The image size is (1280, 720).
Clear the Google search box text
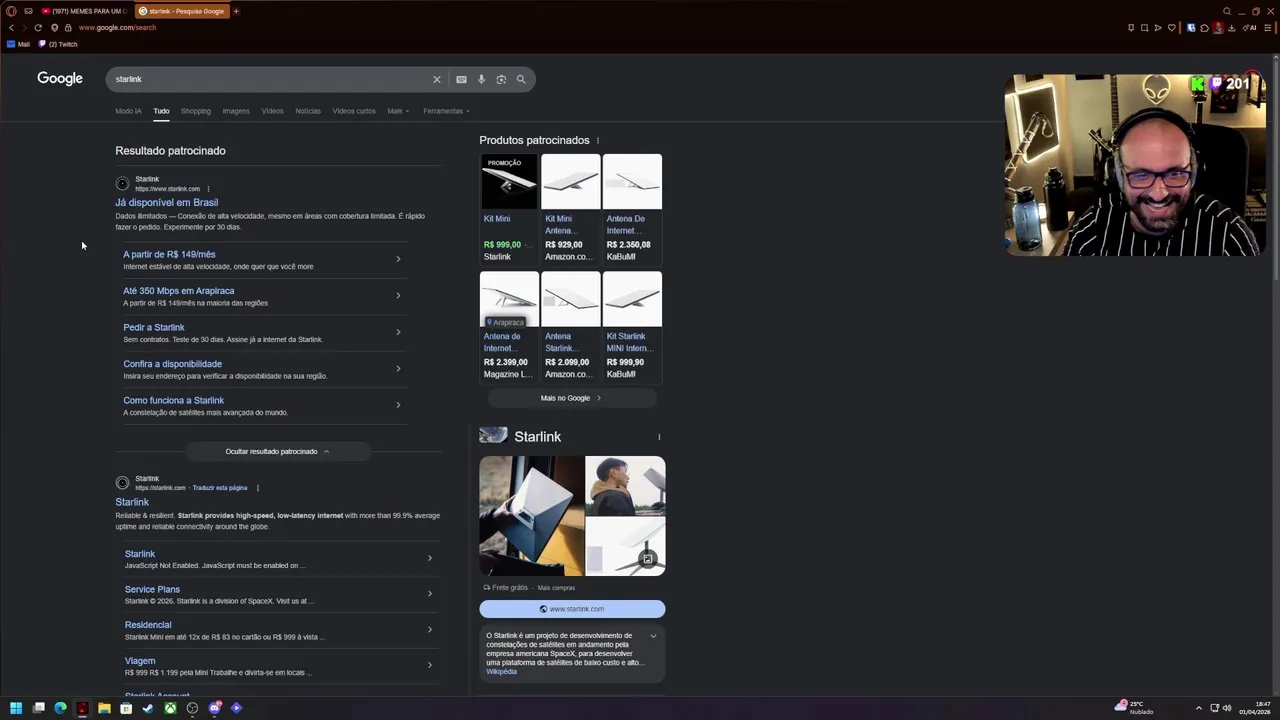[436, 79]
